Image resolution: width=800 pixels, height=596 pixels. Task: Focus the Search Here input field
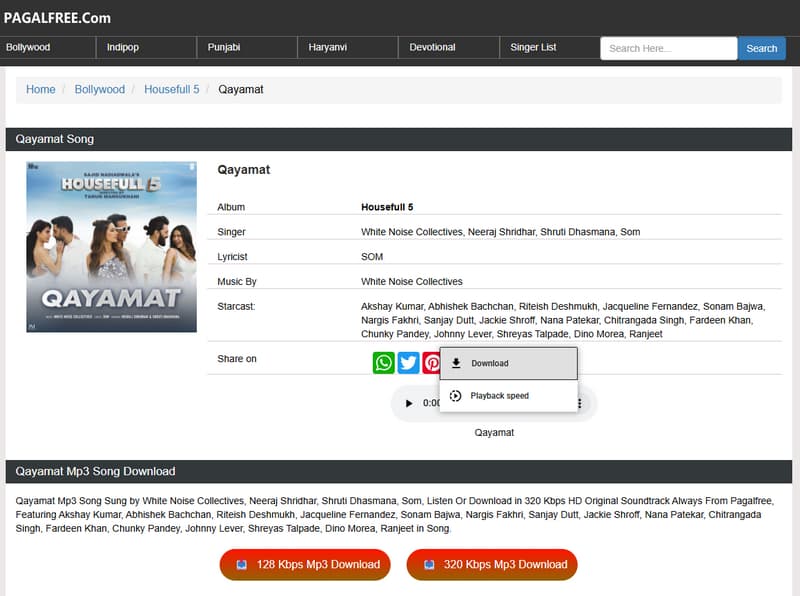[668, 48]
